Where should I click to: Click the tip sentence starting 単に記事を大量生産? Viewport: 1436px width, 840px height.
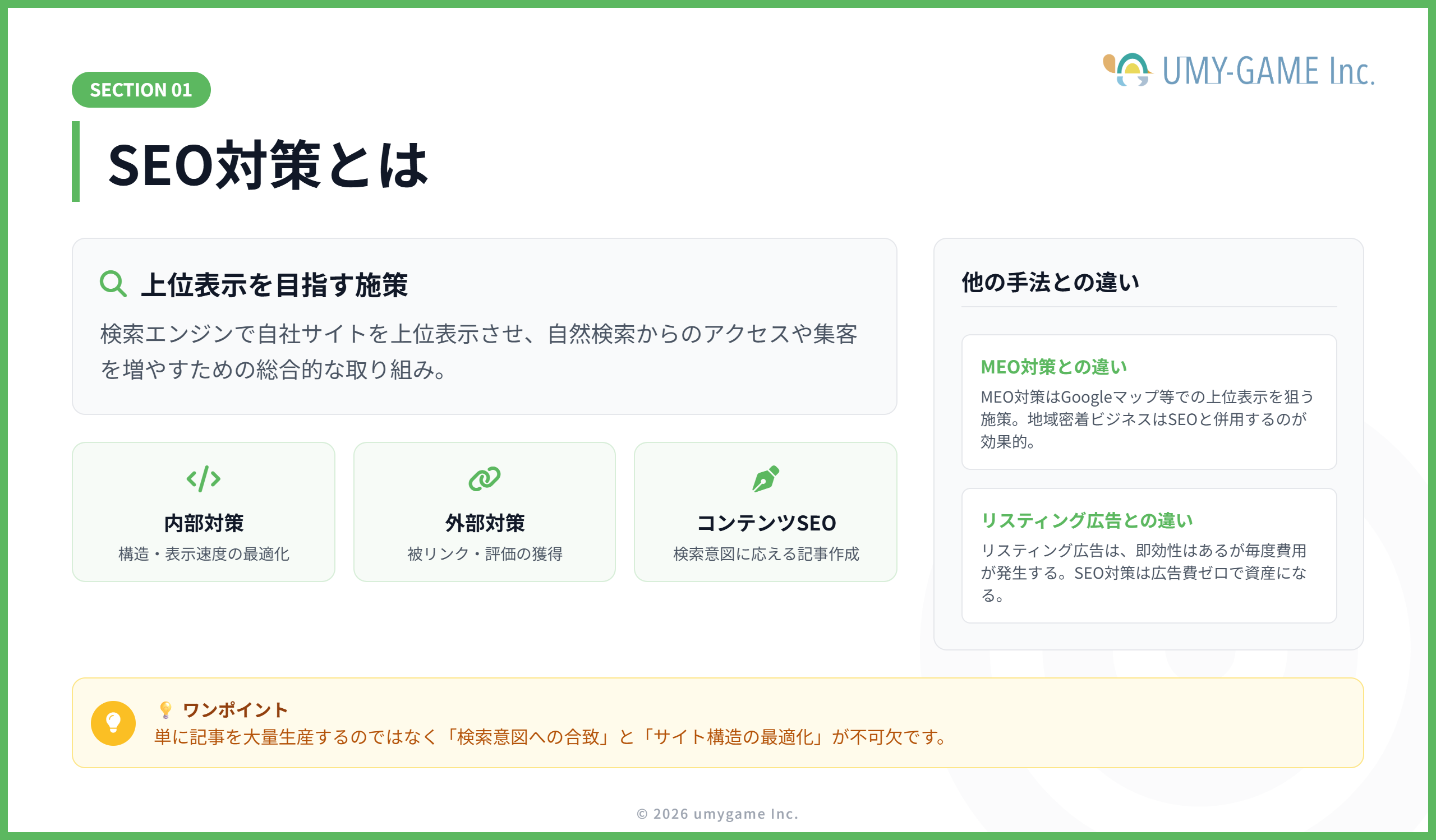click(551, 737)
